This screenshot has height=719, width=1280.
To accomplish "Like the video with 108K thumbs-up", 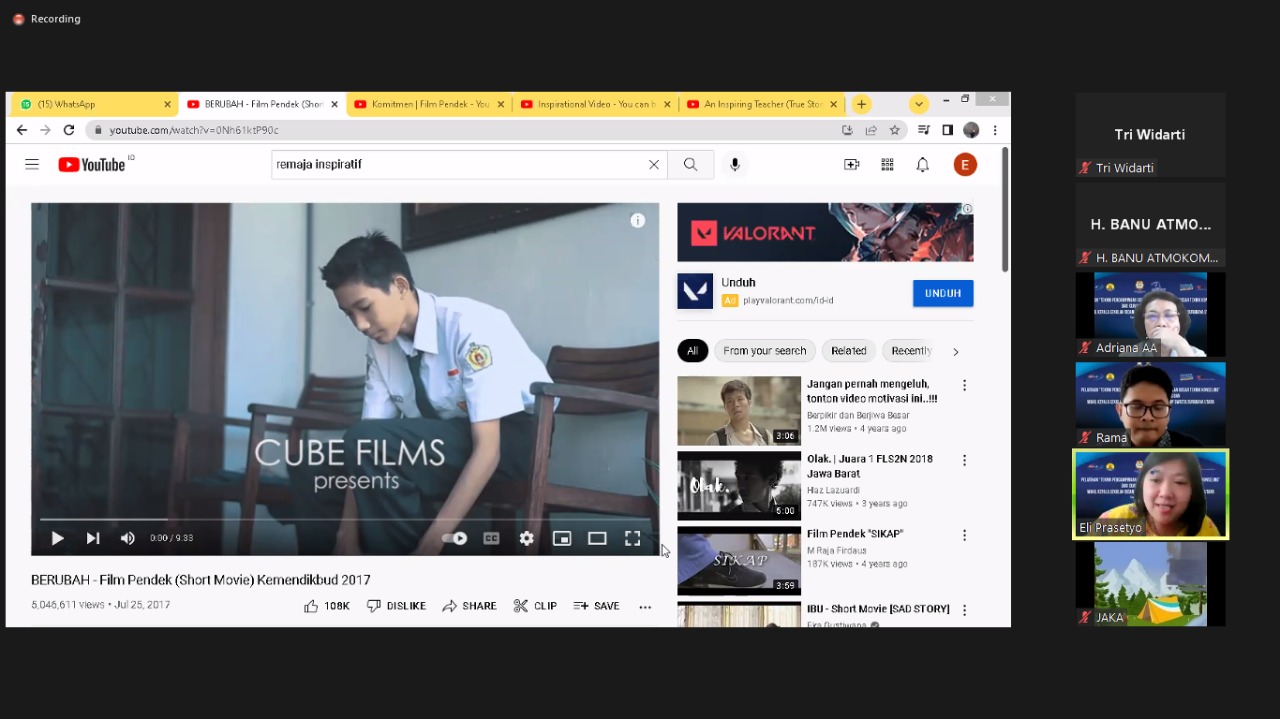I will coord(327,606).
